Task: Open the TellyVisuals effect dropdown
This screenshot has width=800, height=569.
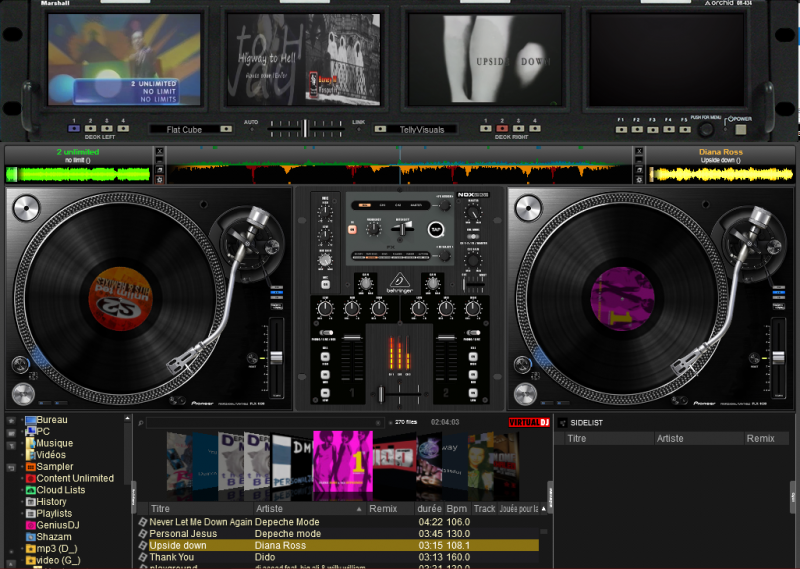Action: pyautogui.click(x=420, y=129)
